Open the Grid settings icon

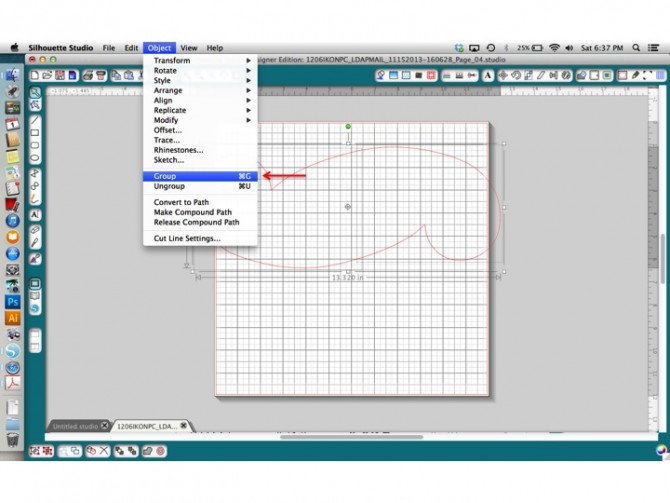point(661,76)
